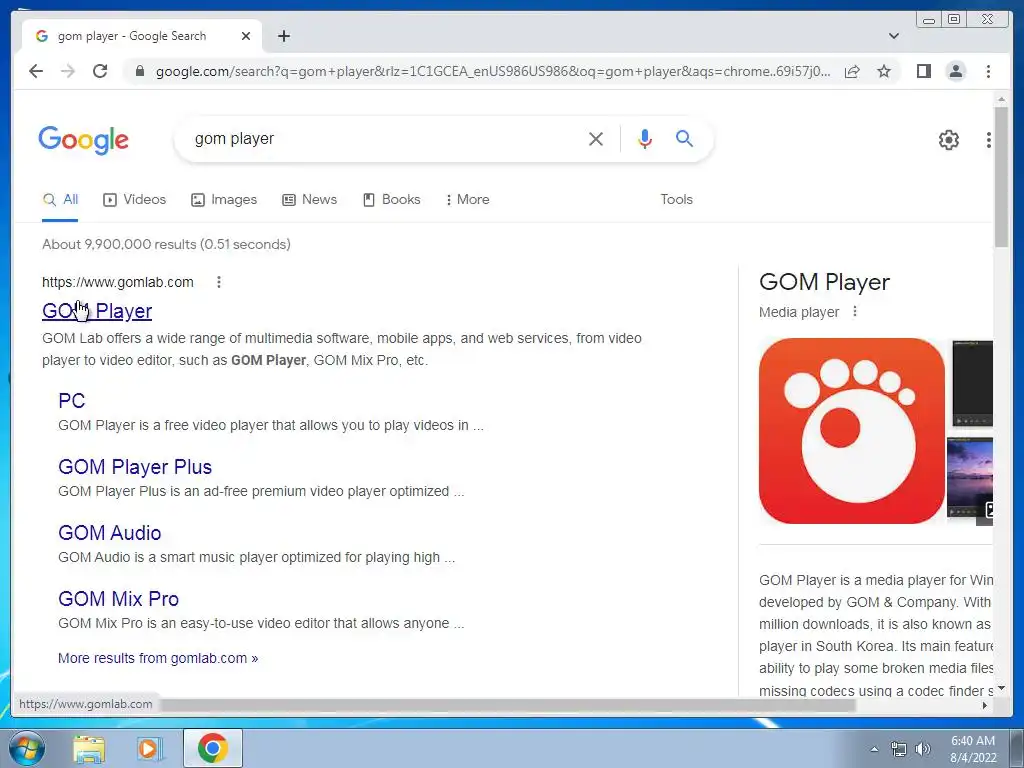Expand the More search categories
The width and height of the screenshot is (1024, 768).
[x=468, y=200]
